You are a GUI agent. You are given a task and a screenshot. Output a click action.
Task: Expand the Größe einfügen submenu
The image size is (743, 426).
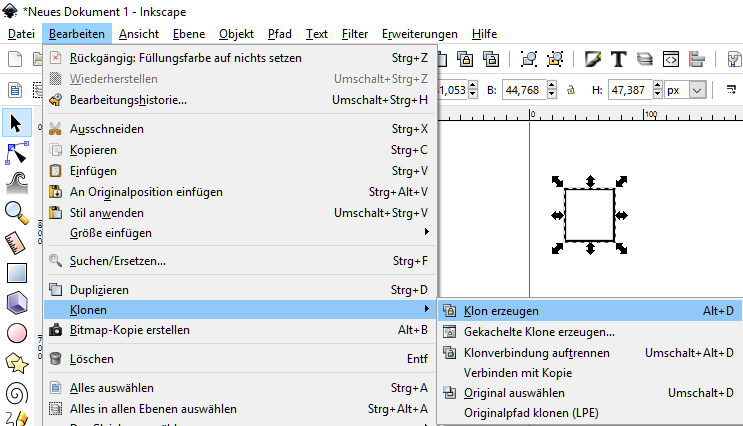coord(240,233)
